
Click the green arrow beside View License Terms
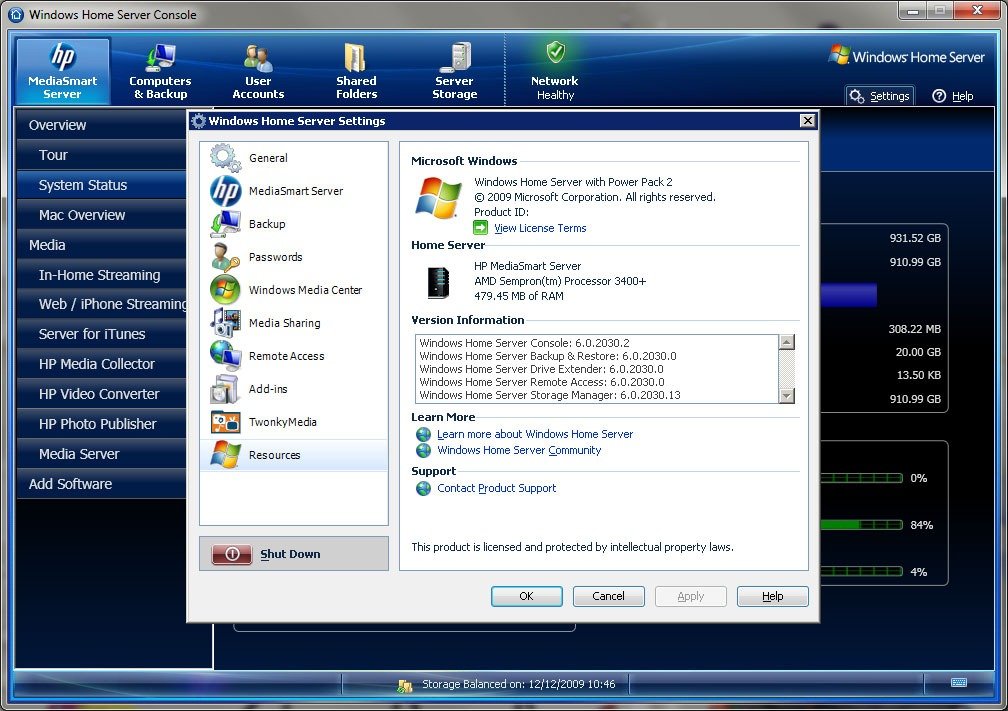pos(480,228)
